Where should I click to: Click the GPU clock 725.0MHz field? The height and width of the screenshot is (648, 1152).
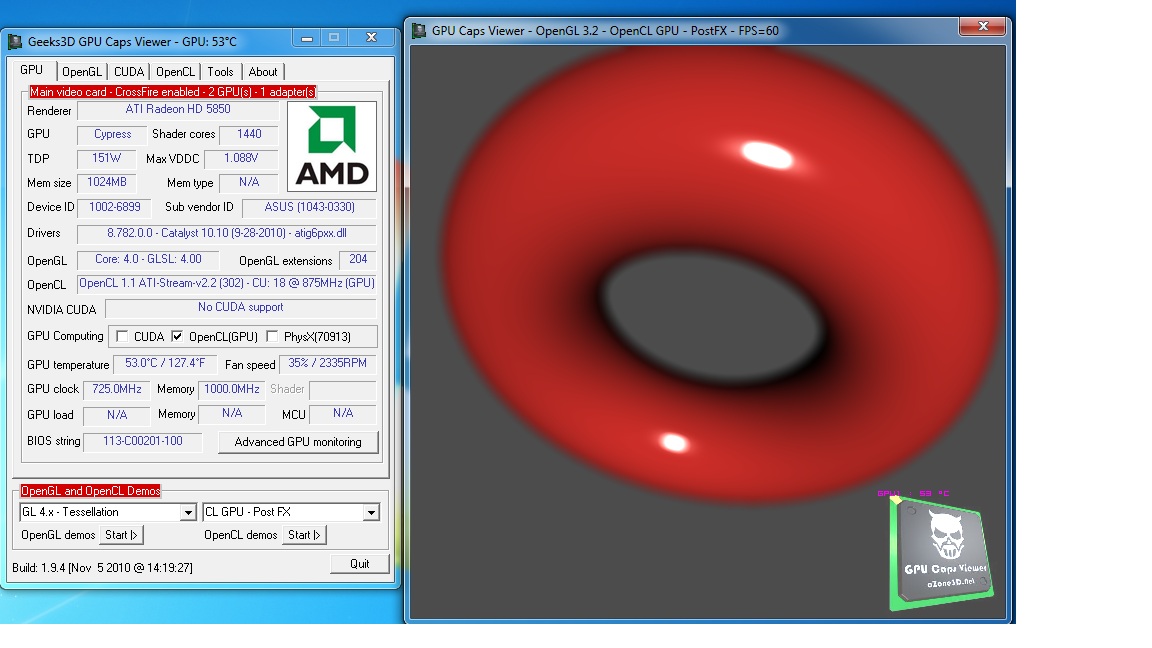[x=117, y=389]
